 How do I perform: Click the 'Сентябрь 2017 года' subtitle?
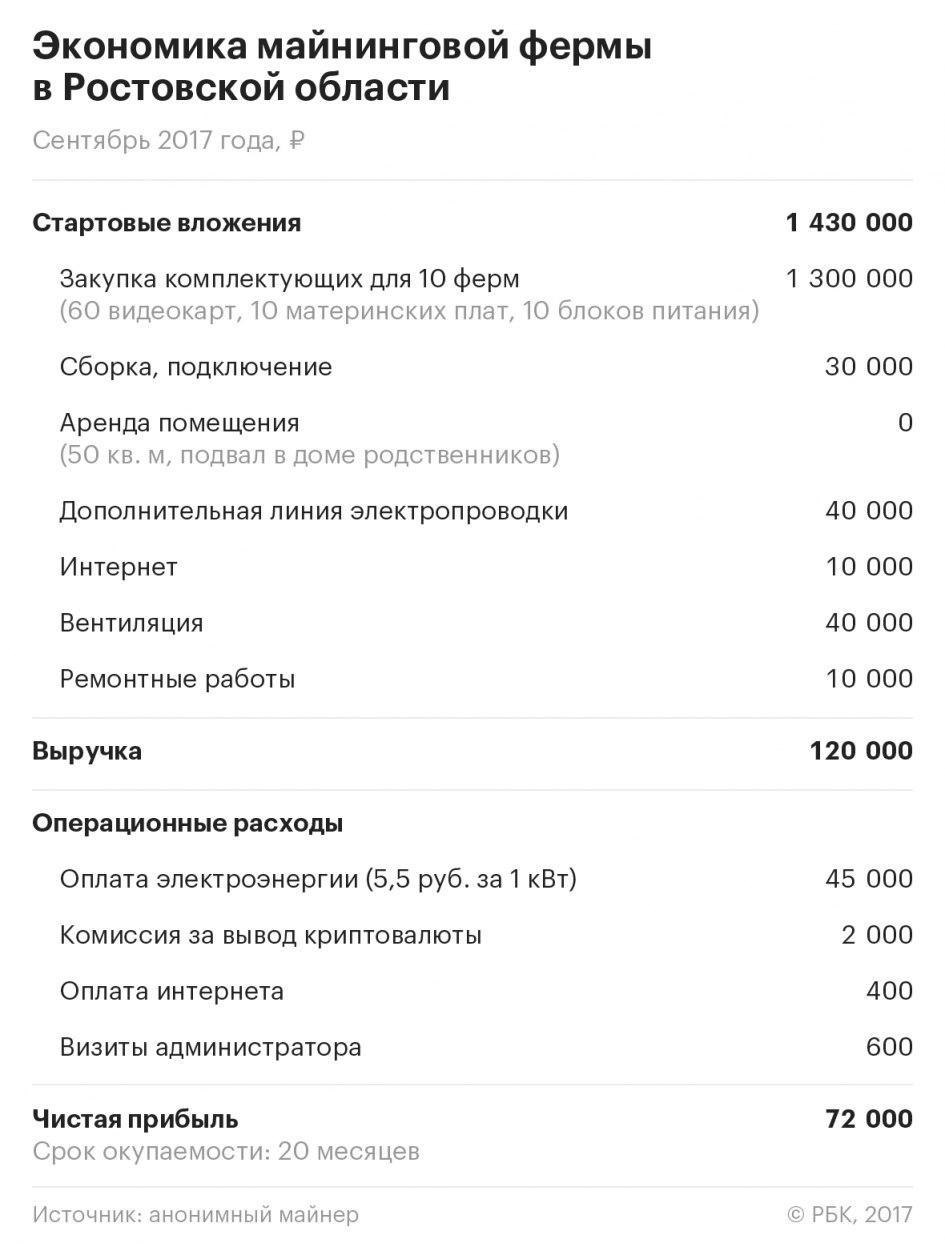point(168,140)
